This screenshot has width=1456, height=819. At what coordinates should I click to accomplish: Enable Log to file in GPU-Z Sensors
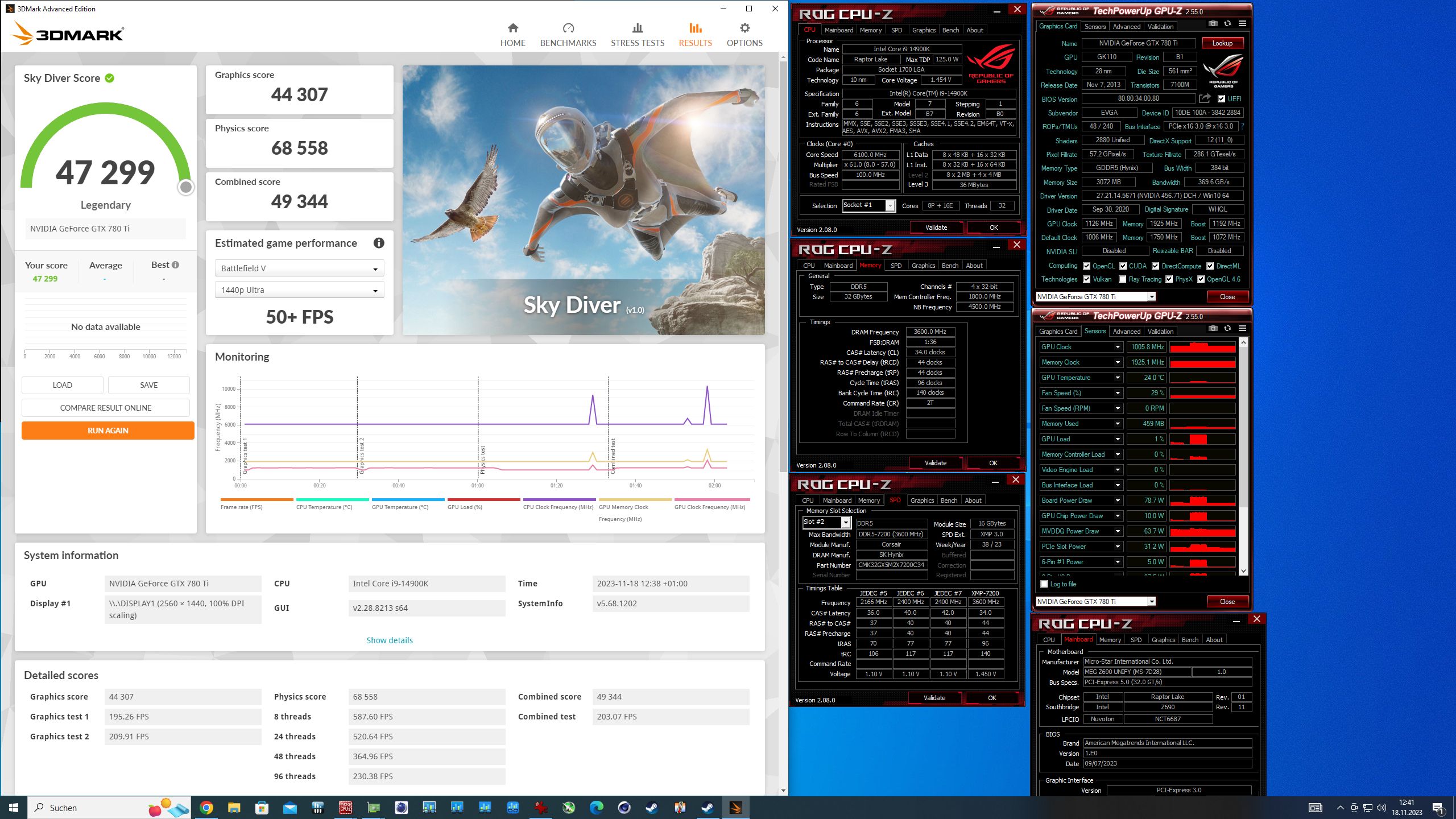tap(1044, 584)
